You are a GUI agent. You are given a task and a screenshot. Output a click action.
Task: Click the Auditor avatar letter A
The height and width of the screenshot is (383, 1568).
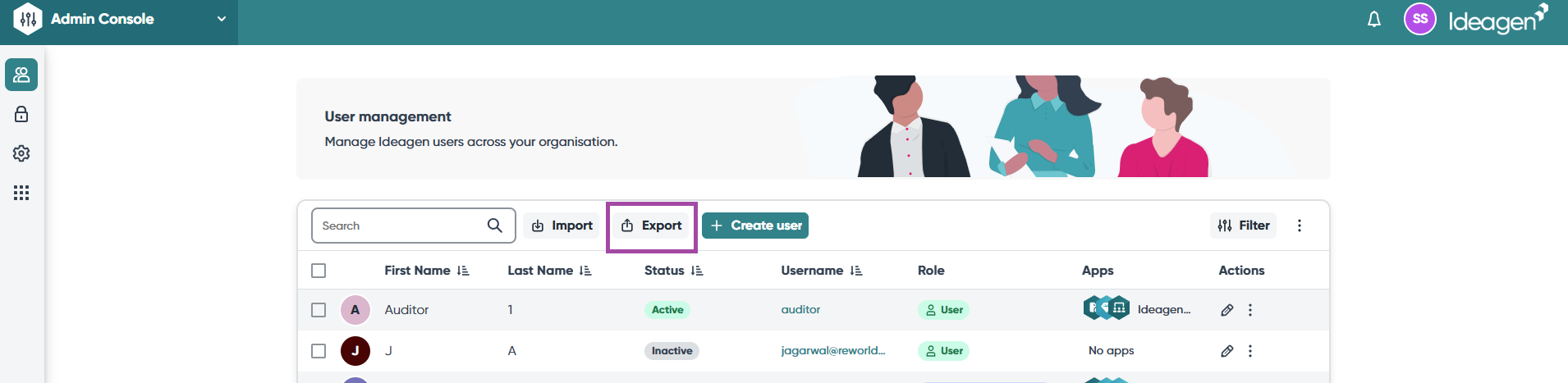(x=355, y=310)
